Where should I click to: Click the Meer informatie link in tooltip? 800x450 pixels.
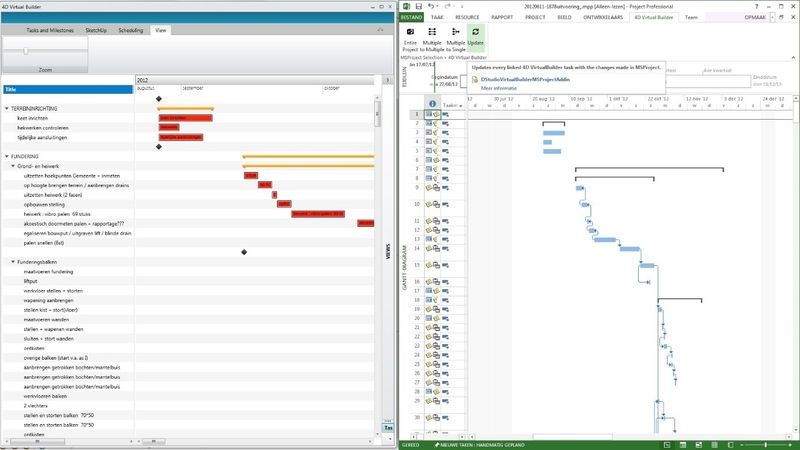pos(498,88)
